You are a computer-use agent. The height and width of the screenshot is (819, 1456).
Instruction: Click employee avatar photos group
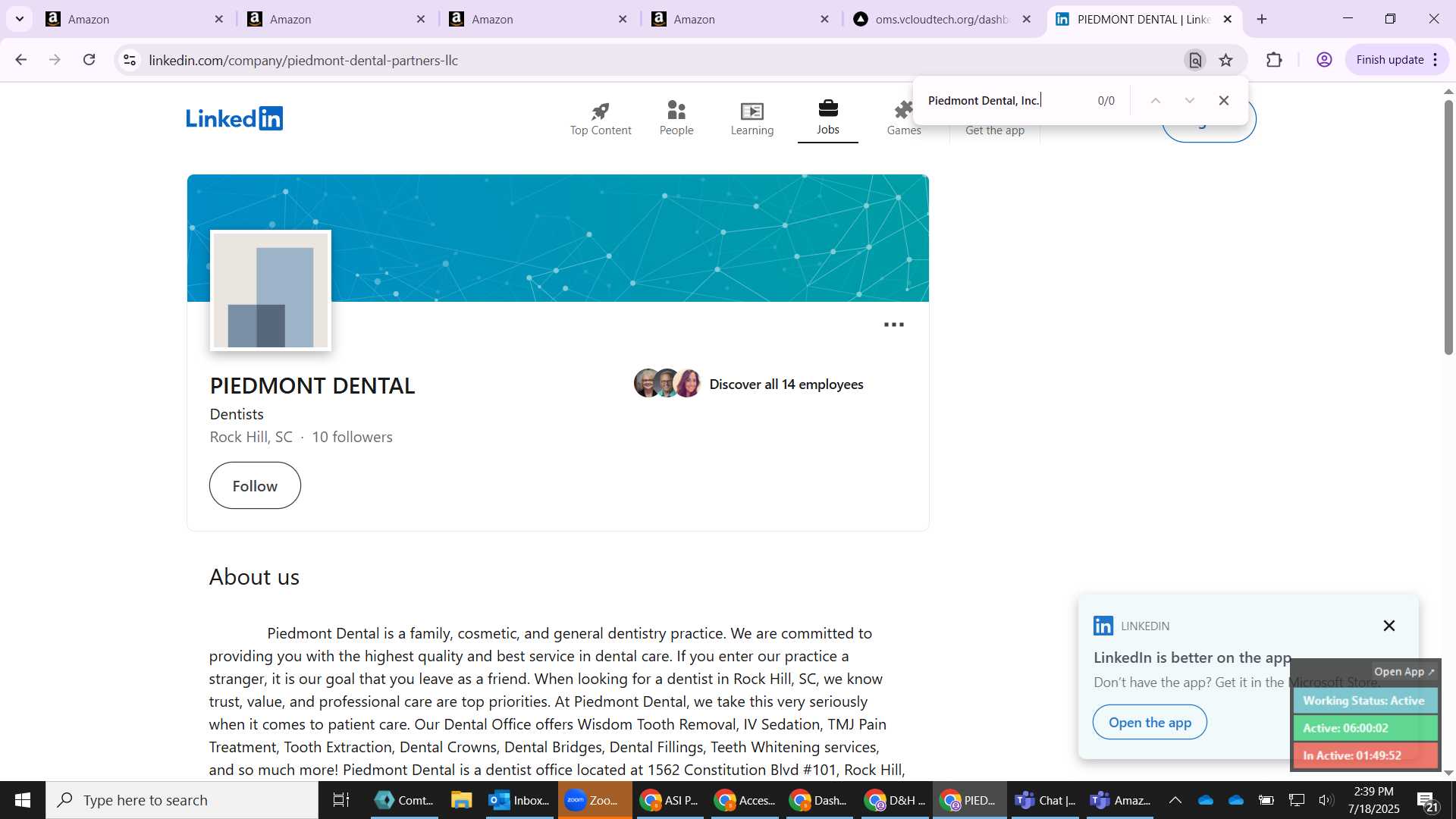pos(667,384)
